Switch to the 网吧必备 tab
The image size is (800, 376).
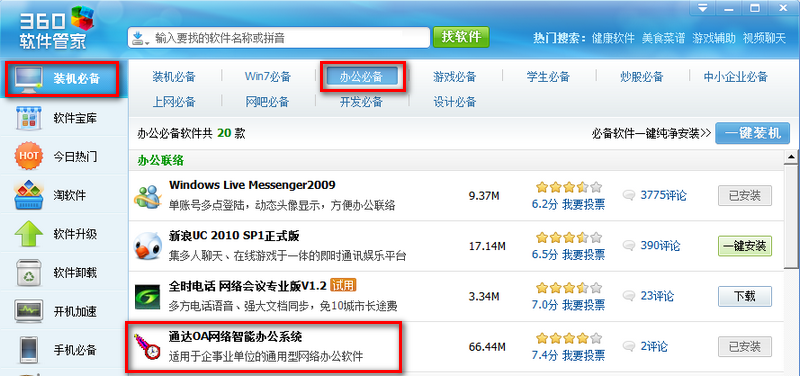268,102
